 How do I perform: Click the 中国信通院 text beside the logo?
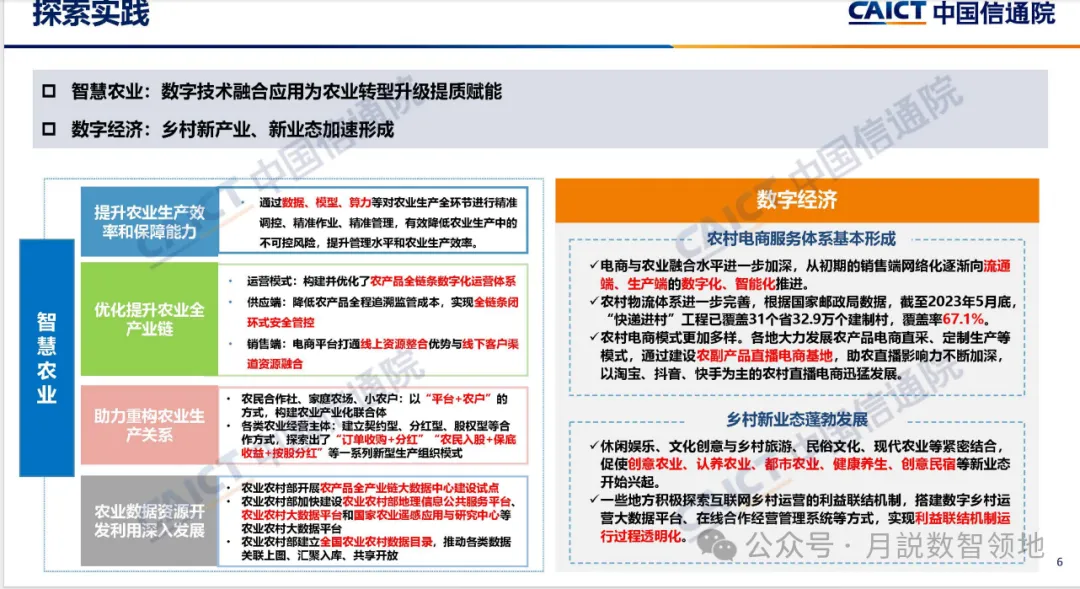(994, 13)
